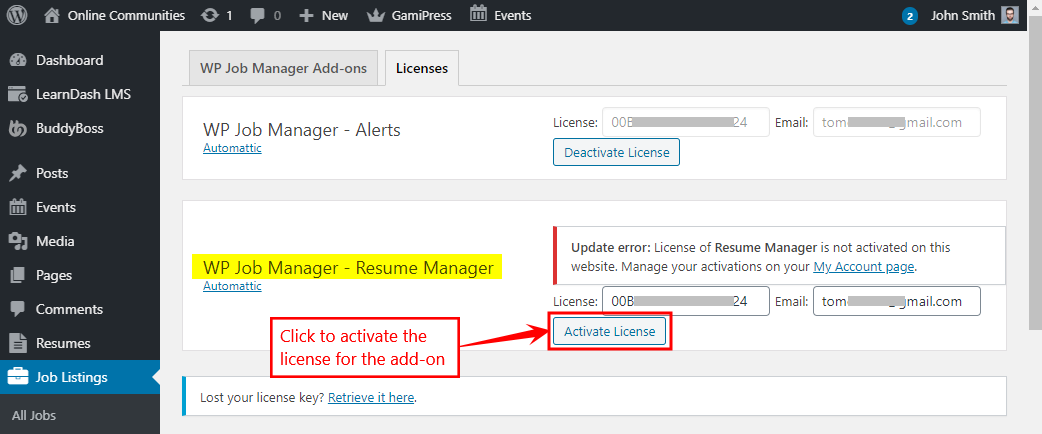Click the Comments speech bubble sidebar icon
Screen dimensions: 1042x434
(x=17, y=310)
